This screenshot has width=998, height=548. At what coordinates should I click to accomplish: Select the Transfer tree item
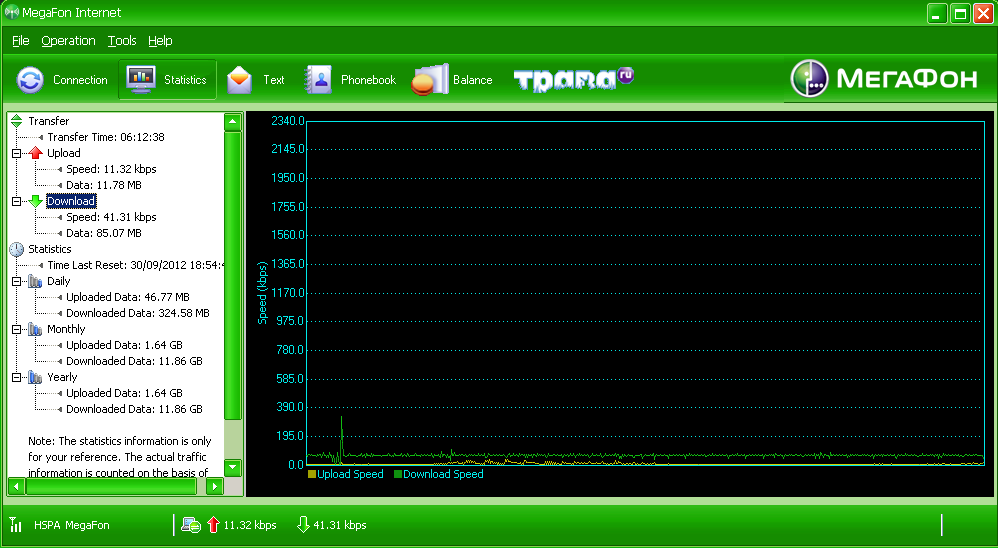(x=49, y=121)
